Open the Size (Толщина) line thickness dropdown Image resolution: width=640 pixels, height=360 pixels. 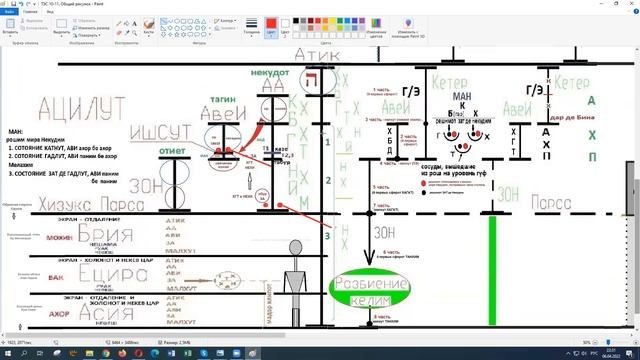[x=251, y=27]
